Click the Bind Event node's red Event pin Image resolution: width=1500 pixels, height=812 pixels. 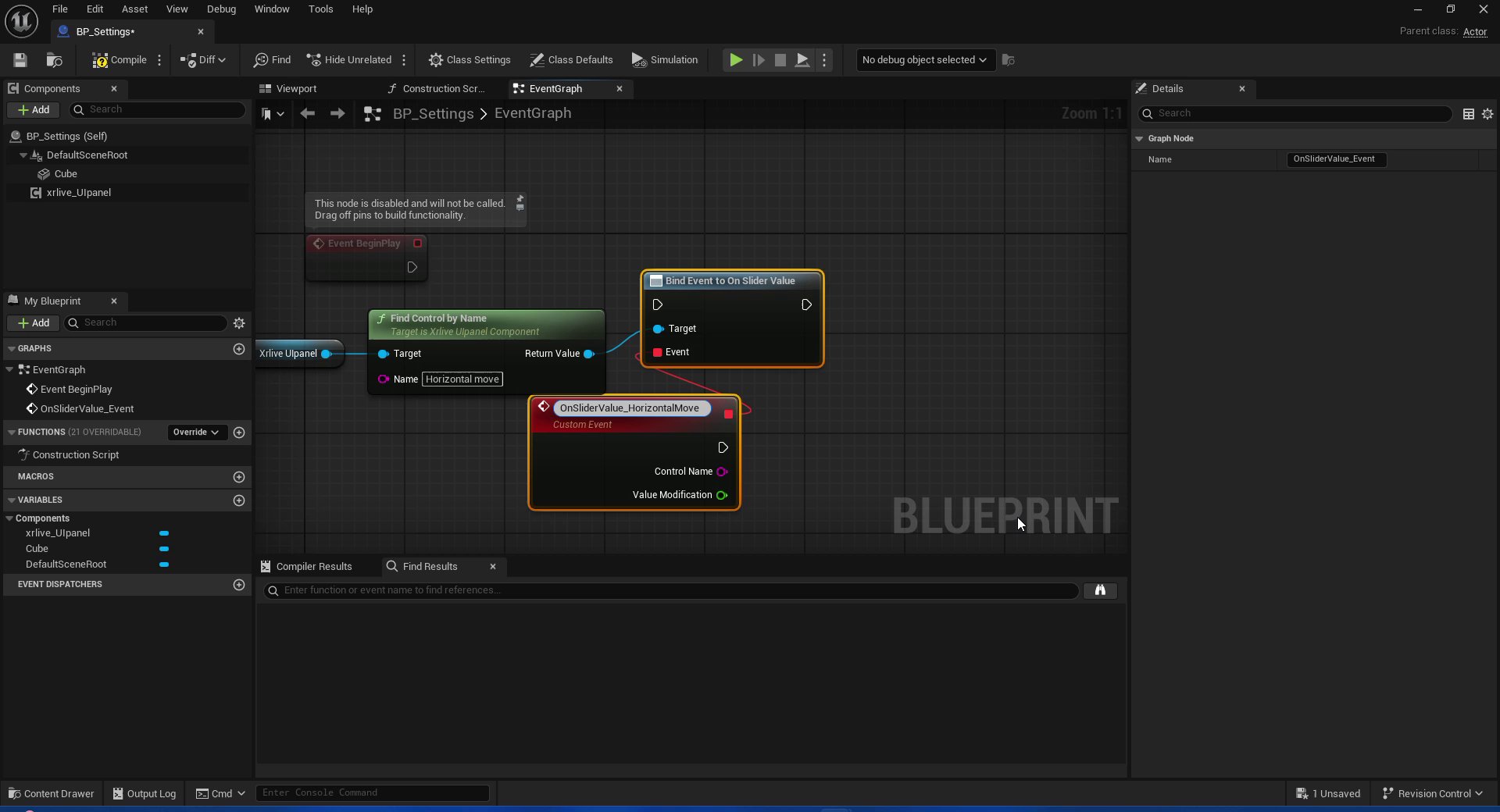pos(657,353)
